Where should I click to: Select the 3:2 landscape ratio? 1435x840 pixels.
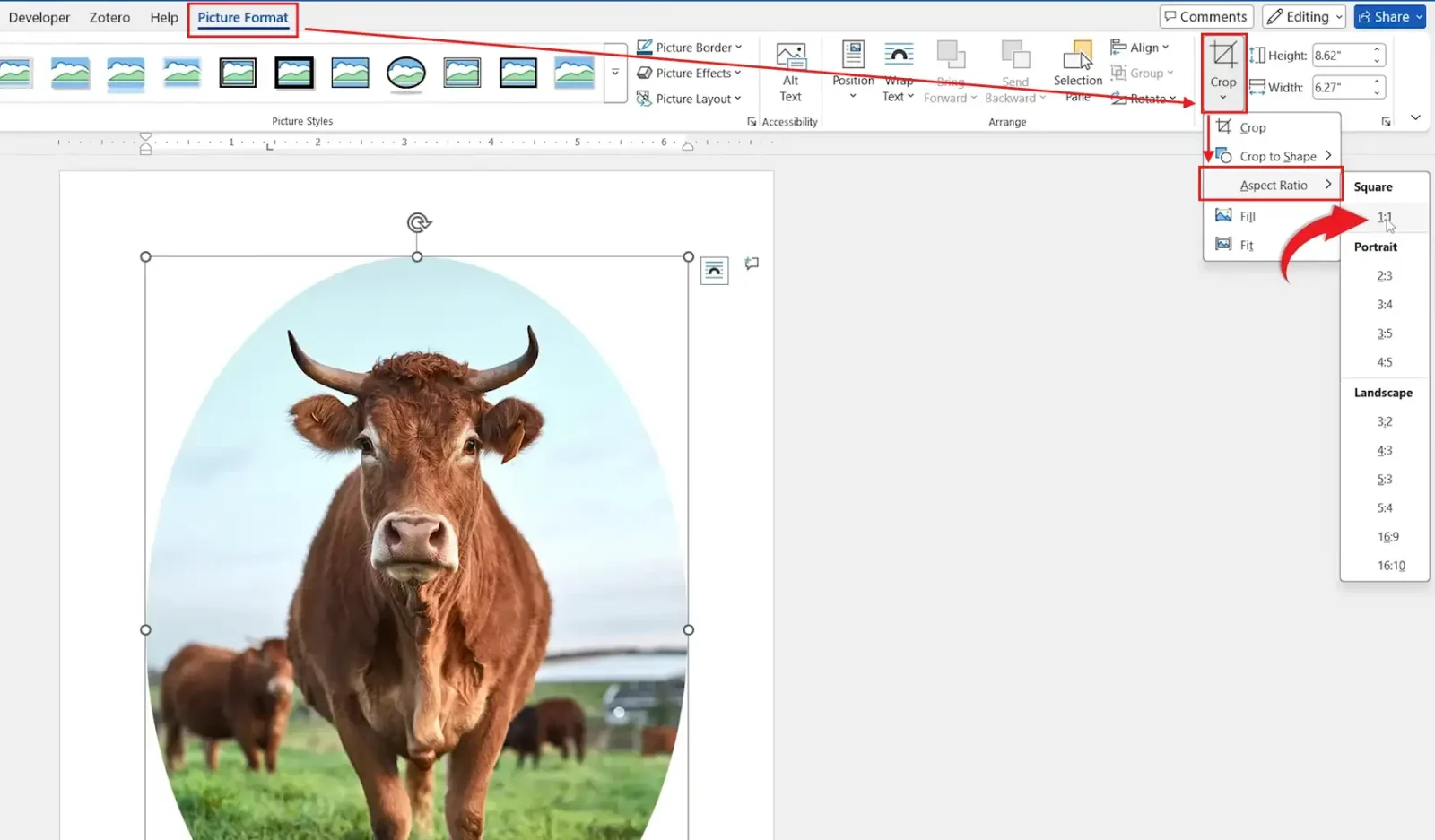coord(1385,421)
